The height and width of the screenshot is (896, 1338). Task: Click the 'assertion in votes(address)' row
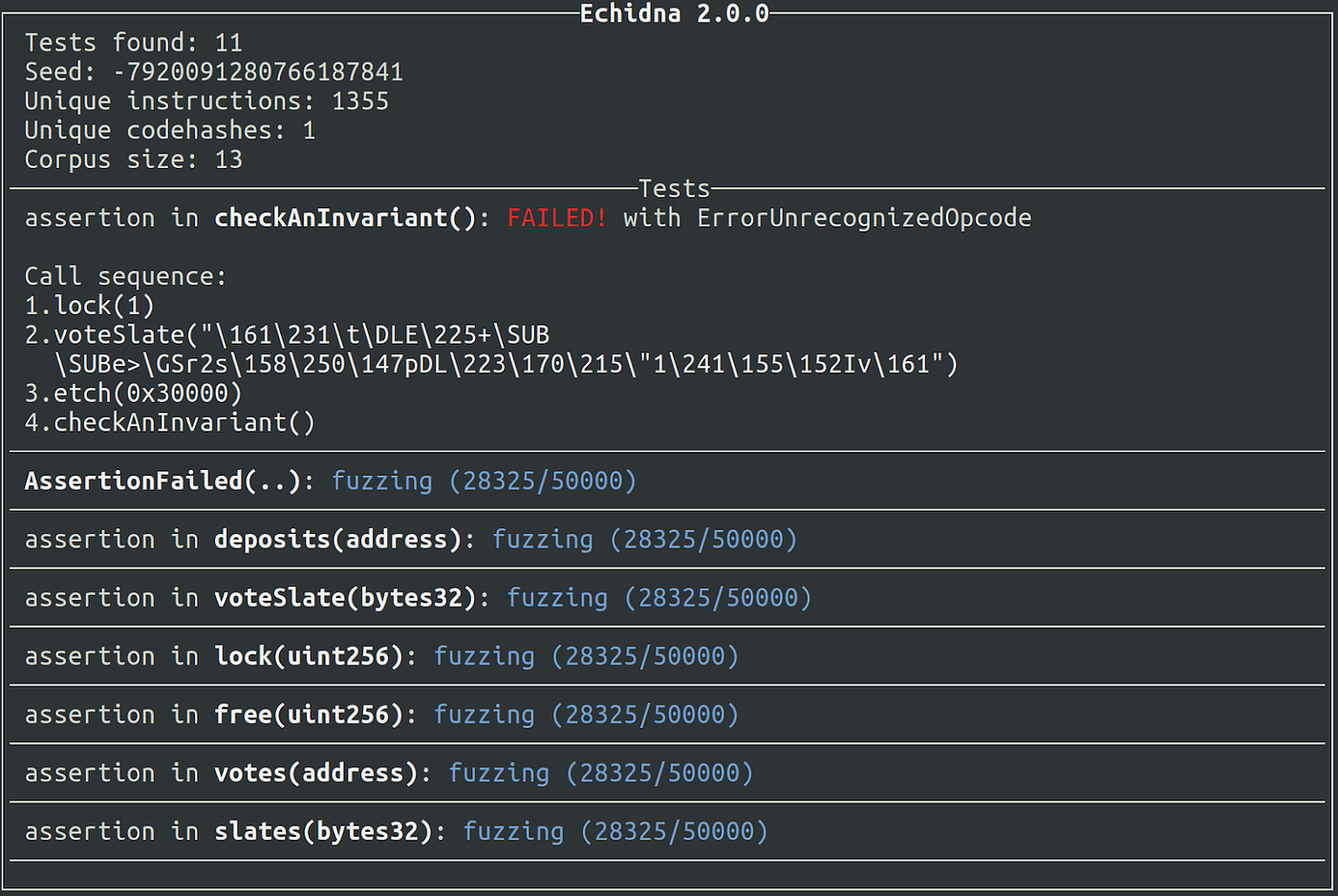click(668, 772)
